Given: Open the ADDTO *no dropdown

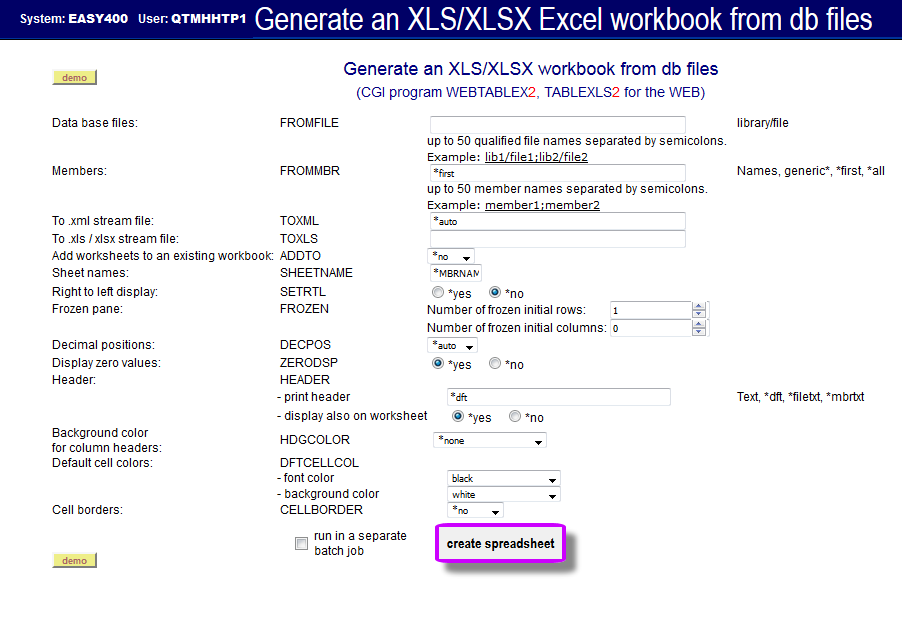Looking at the screenshot, I should [x=451, y=257].
